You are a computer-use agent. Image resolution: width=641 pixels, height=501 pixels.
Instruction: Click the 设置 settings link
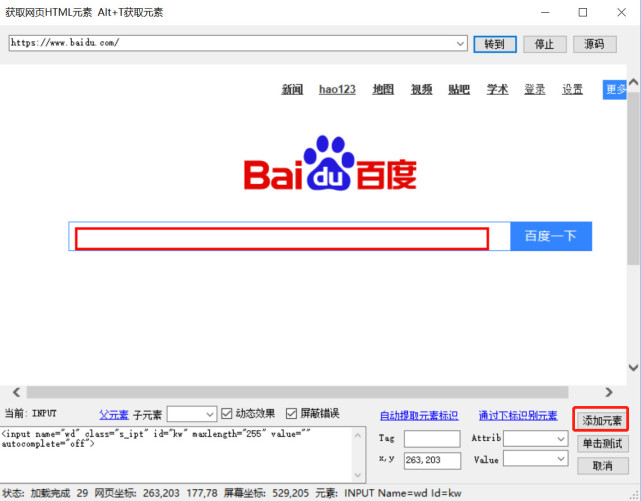pyautogui.click(x=572, y=89)
